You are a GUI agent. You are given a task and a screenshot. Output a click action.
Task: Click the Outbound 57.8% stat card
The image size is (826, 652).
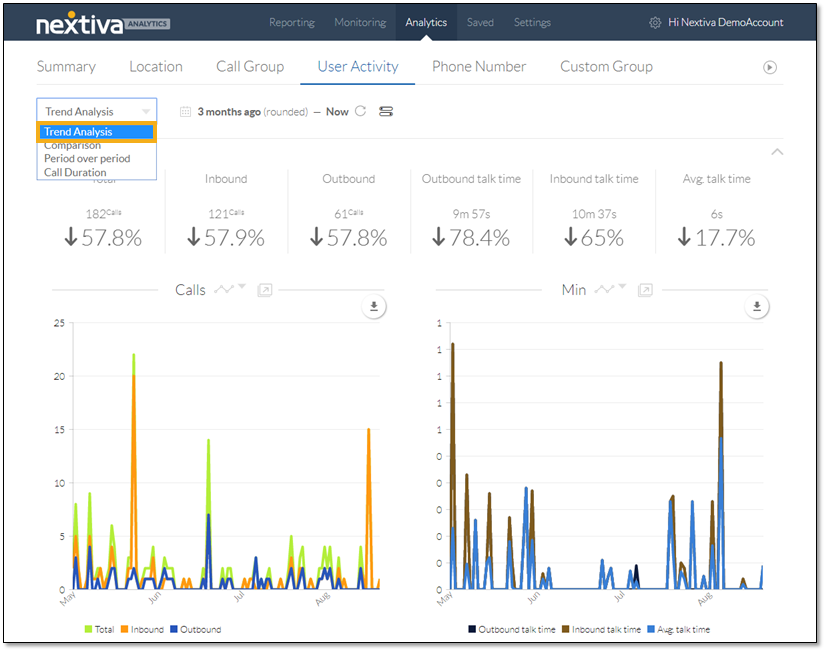(x=349, y=211)
